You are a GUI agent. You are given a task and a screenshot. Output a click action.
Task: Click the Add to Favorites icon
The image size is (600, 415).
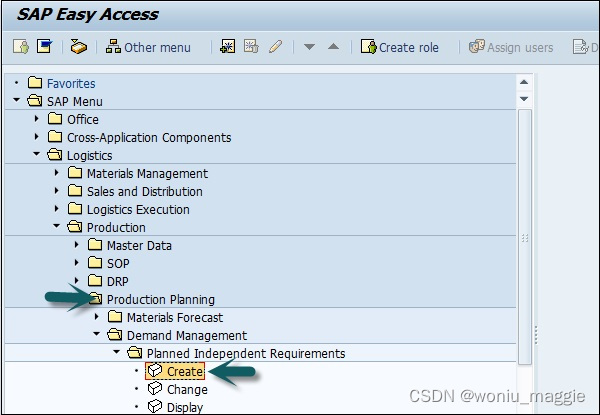click(228, 47)
